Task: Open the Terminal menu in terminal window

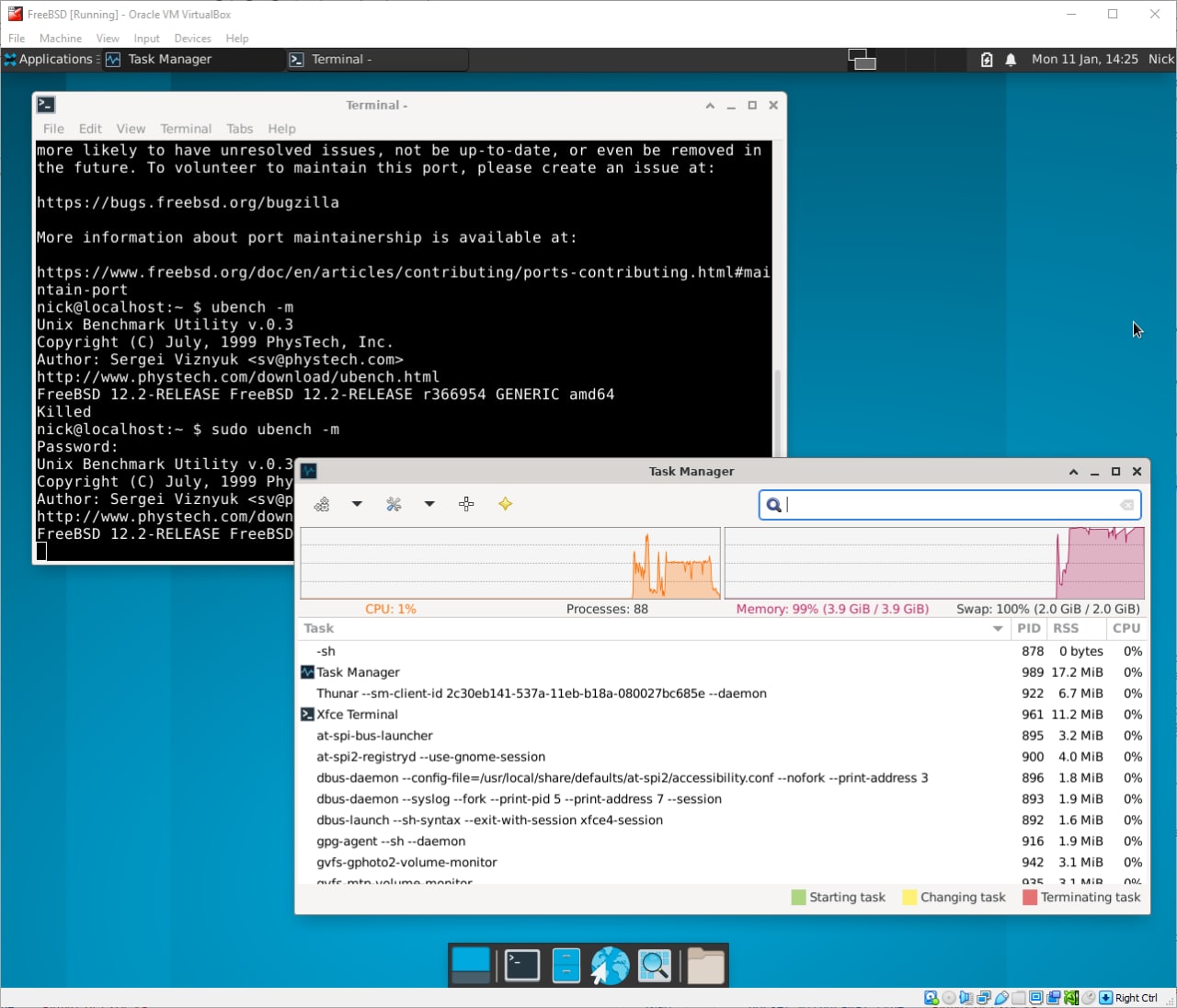Action: [x=186, y=129]
